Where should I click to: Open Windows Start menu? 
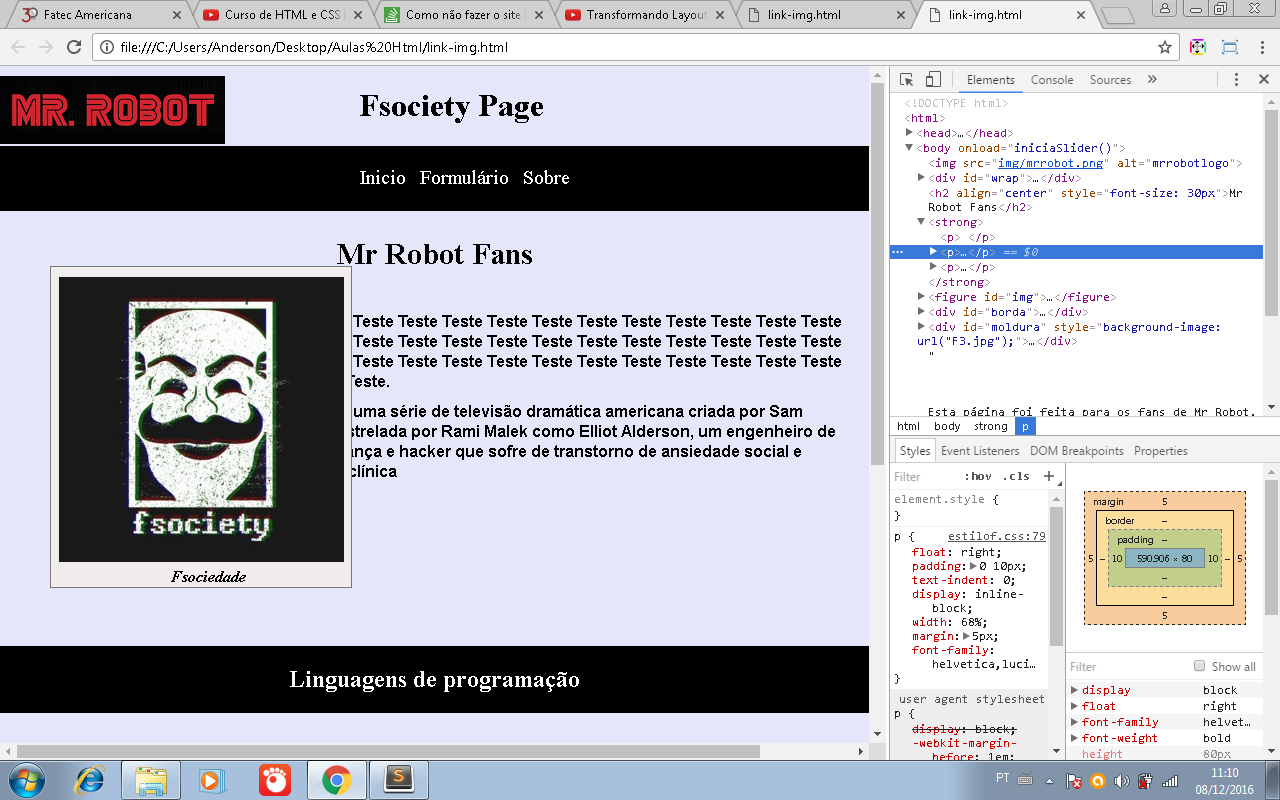[x=25, y=779]
